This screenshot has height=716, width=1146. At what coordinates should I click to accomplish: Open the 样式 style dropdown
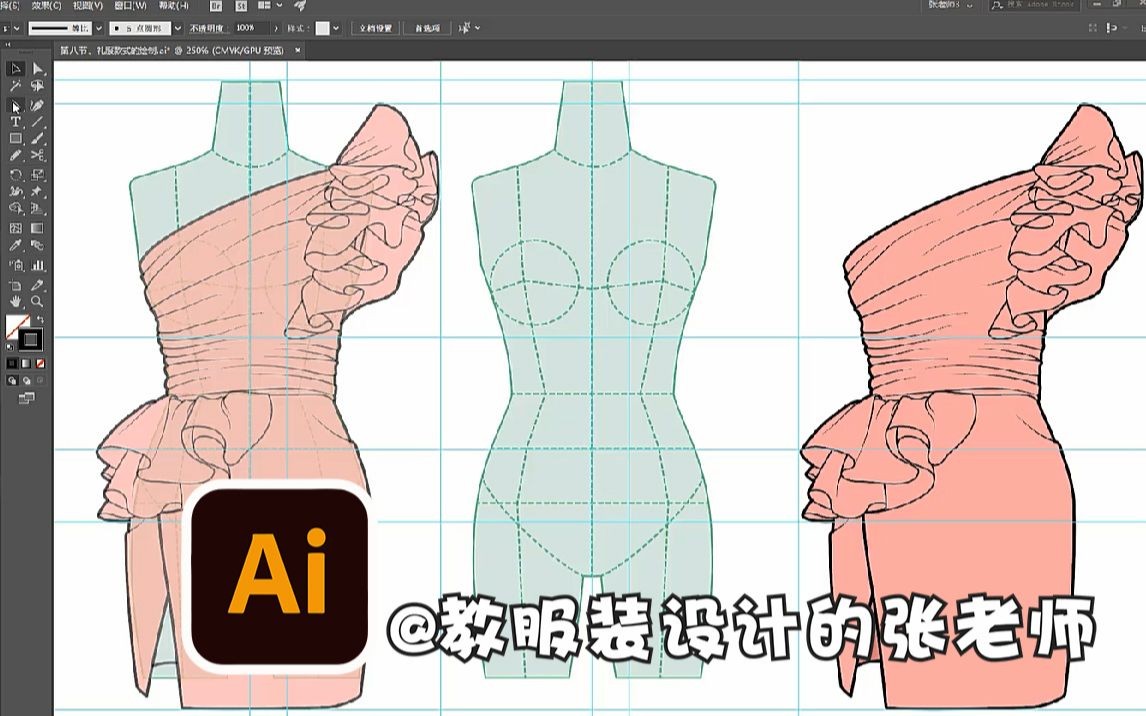click(x=334, y=28)
